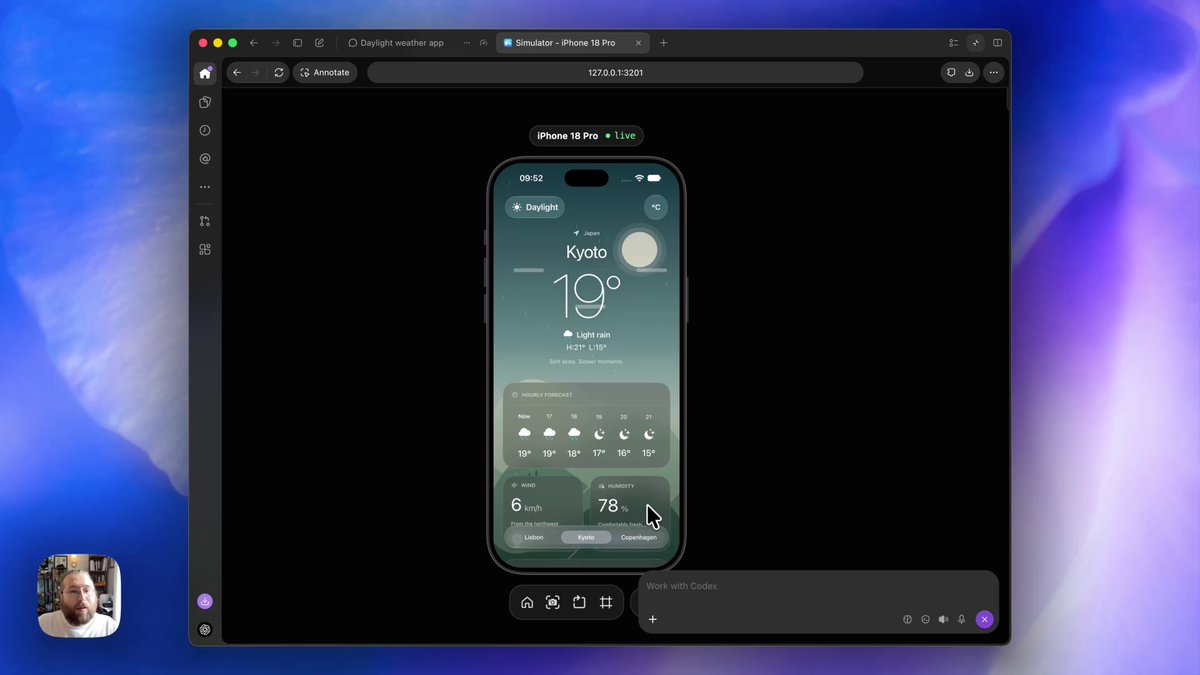Screen dimensions: 1200x675
Task: Tap the Humidity 78% card
Action: [x=629, y=502]
